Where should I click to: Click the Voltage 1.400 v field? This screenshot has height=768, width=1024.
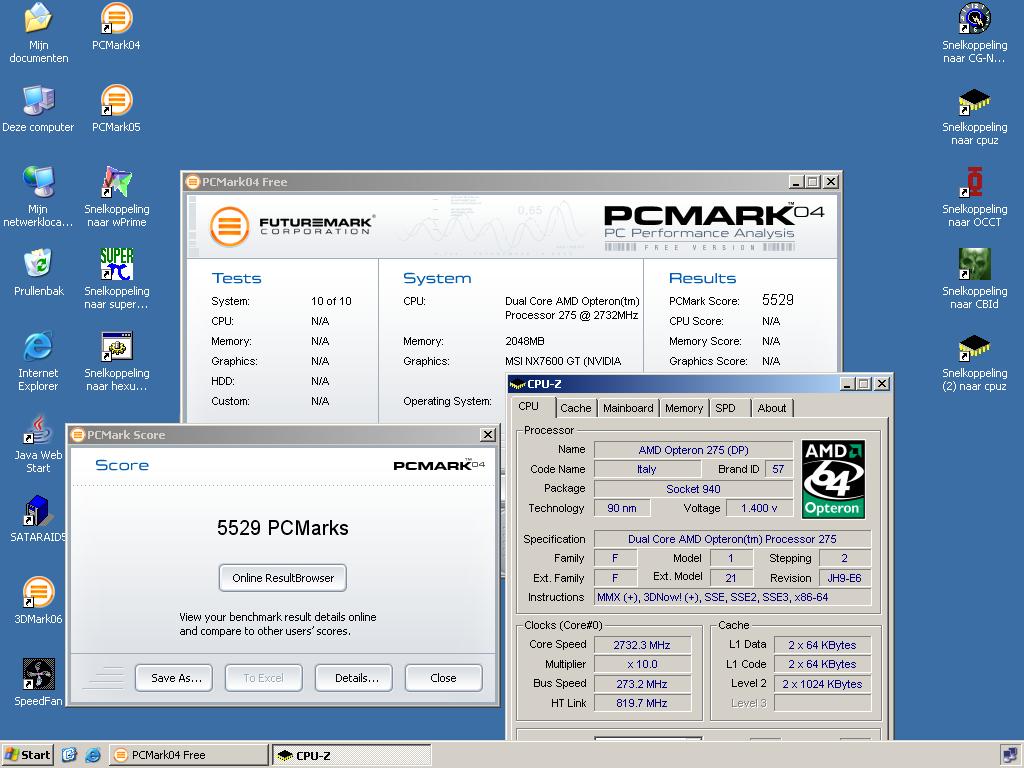[x=760, y=508]
